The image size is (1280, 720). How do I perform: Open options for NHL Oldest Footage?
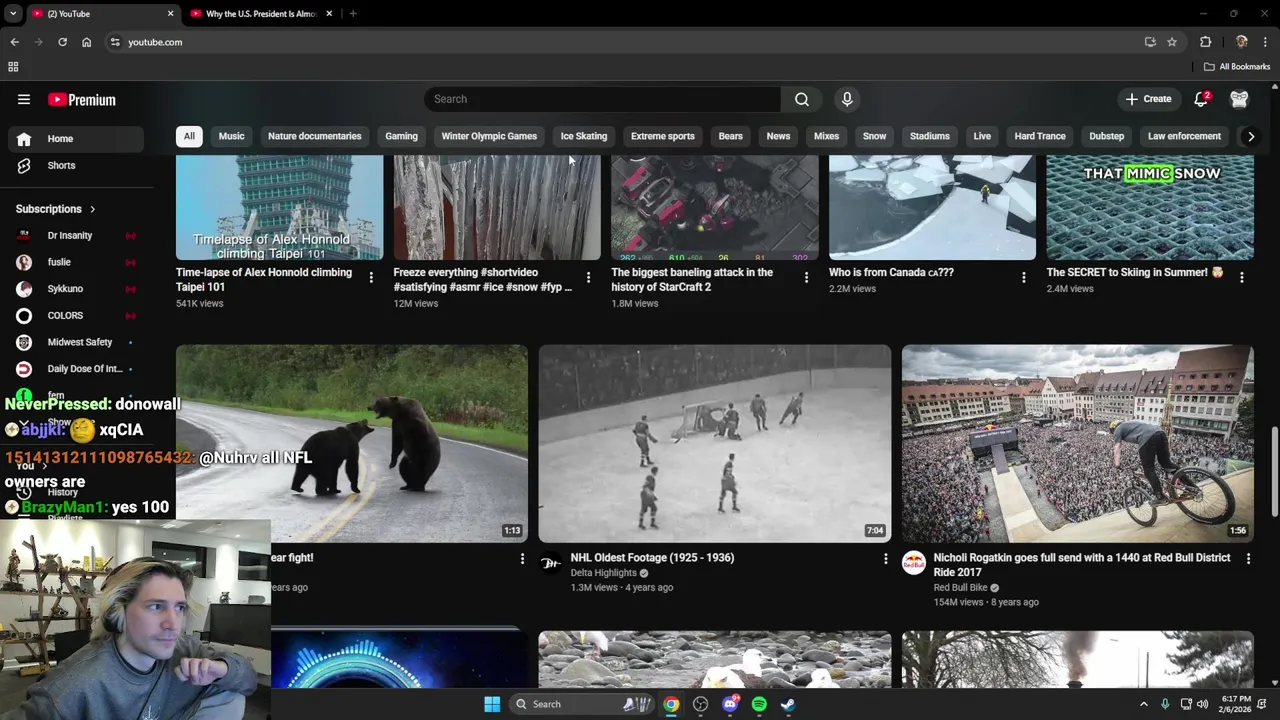click(x=885, y=558)
